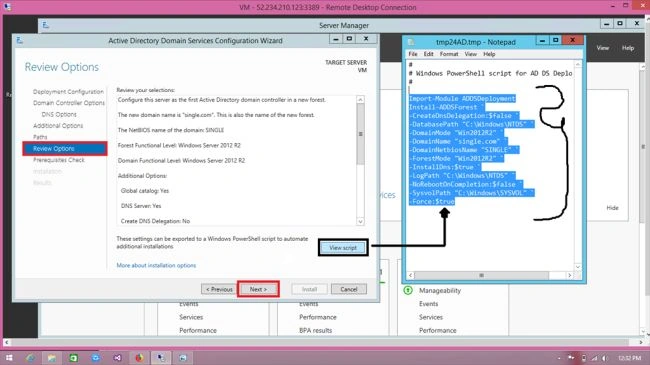The width and height of the screenshot is (650, 365).
Task: Click Notepad vertical scroll down arrow
Action: coord(578,267)
